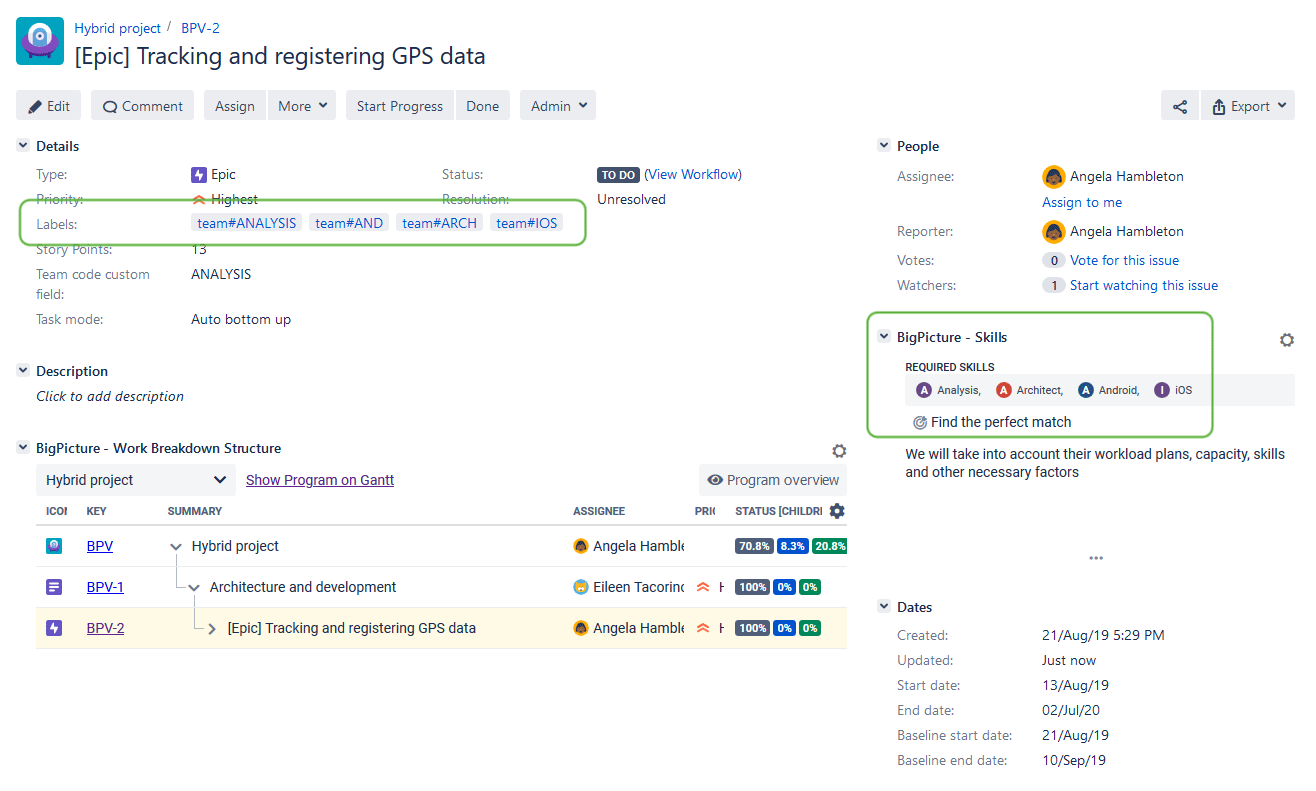Click the Highest priority icon
This screenshot has width=1316, height=791.
click(x=199, y=199)
